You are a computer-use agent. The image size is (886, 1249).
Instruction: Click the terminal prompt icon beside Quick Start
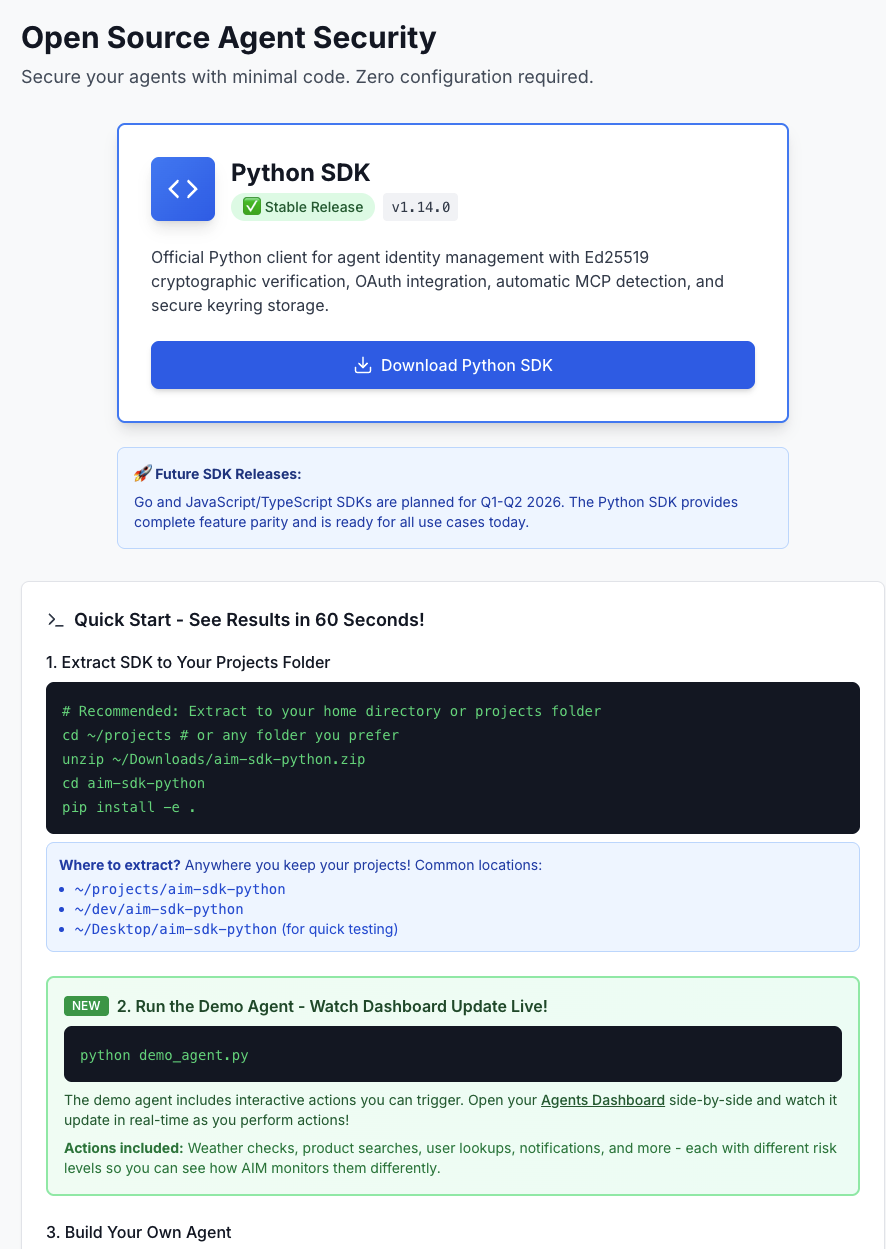[x=56, y=620]
